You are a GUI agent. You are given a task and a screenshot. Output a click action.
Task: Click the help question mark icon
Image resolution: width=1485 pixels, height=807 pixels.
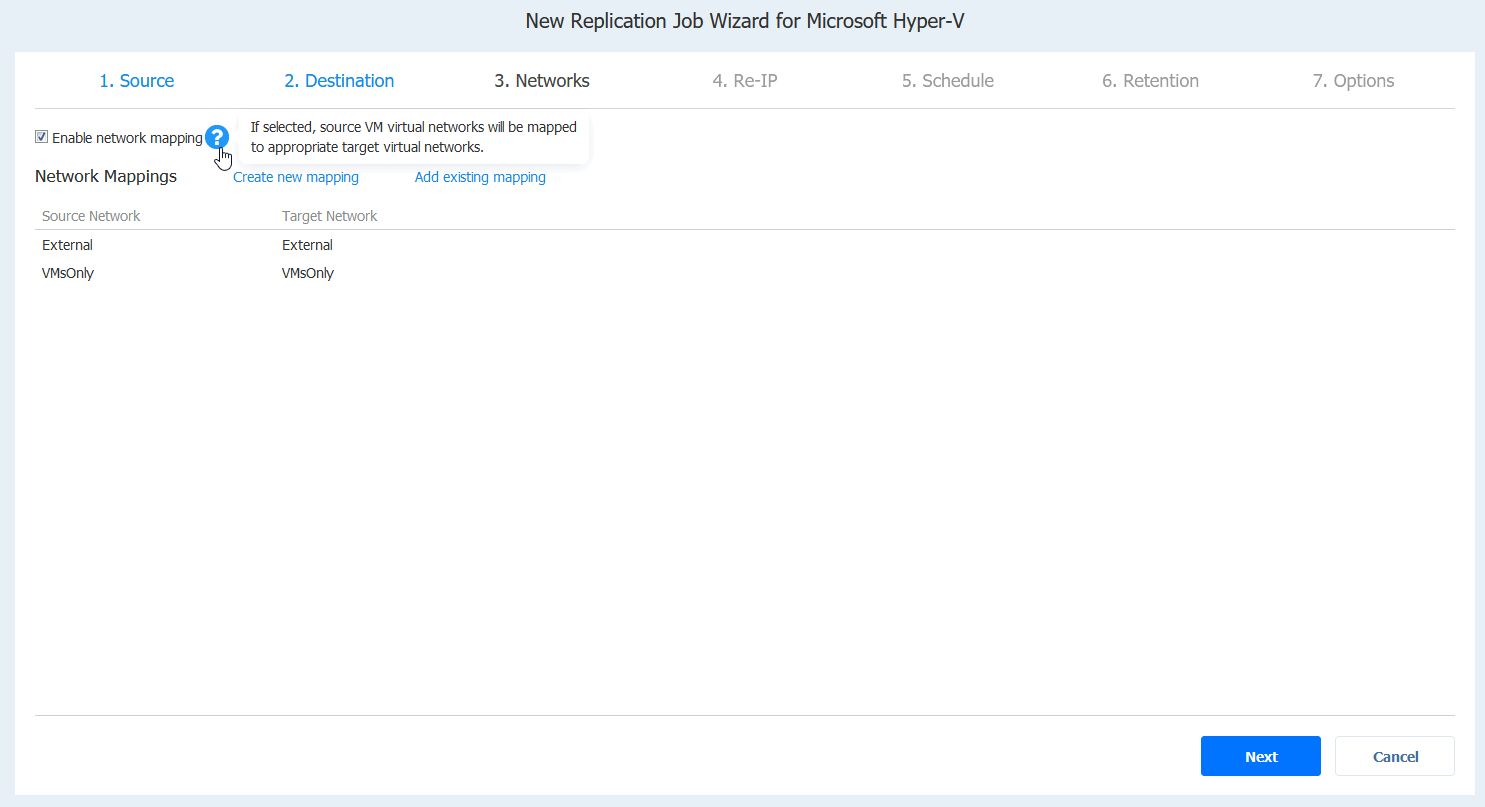pyautogui.click(x=217, y=137)
